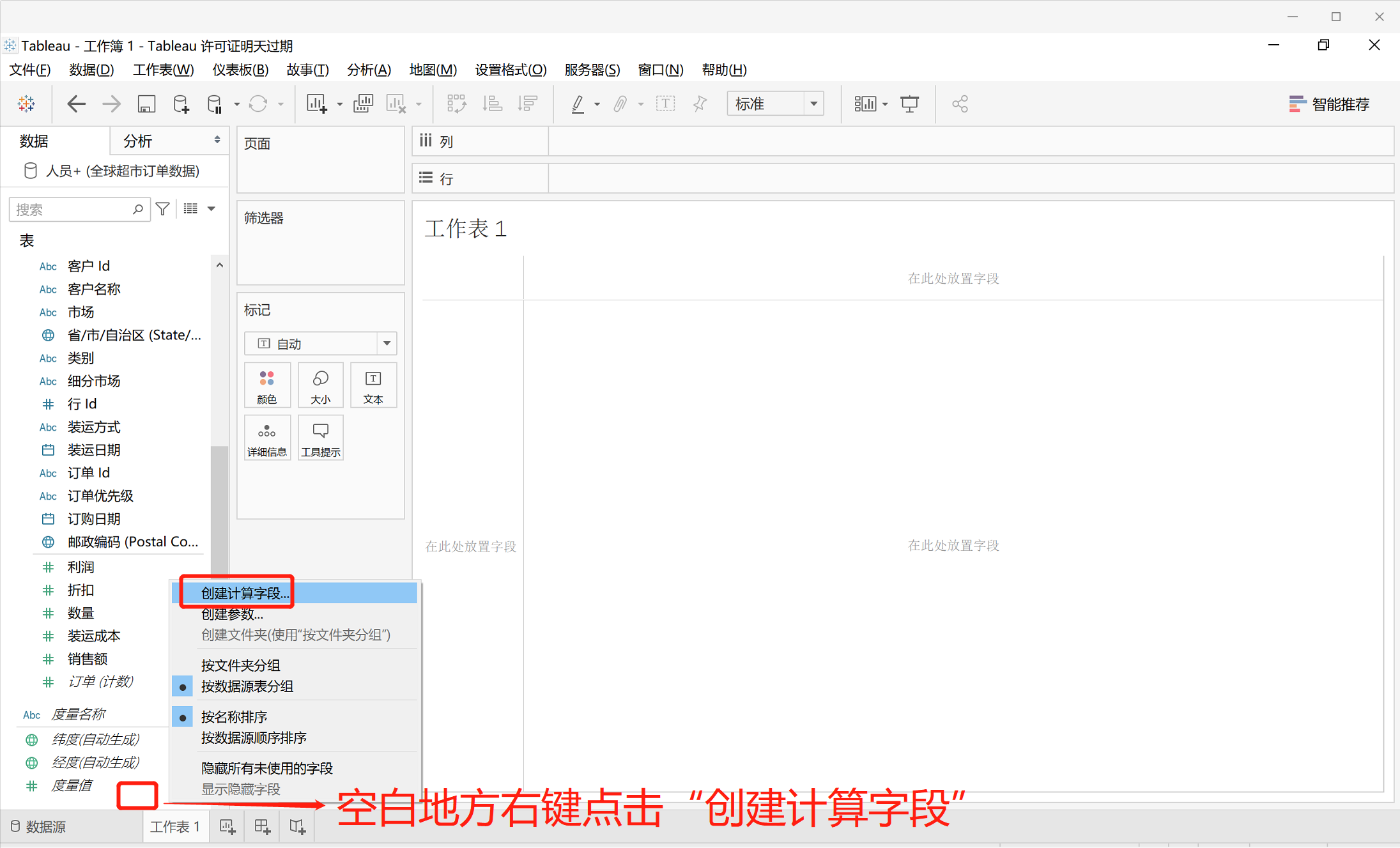
Task: Select the 销售额 measure field
Action: click(x=87, y=659)
